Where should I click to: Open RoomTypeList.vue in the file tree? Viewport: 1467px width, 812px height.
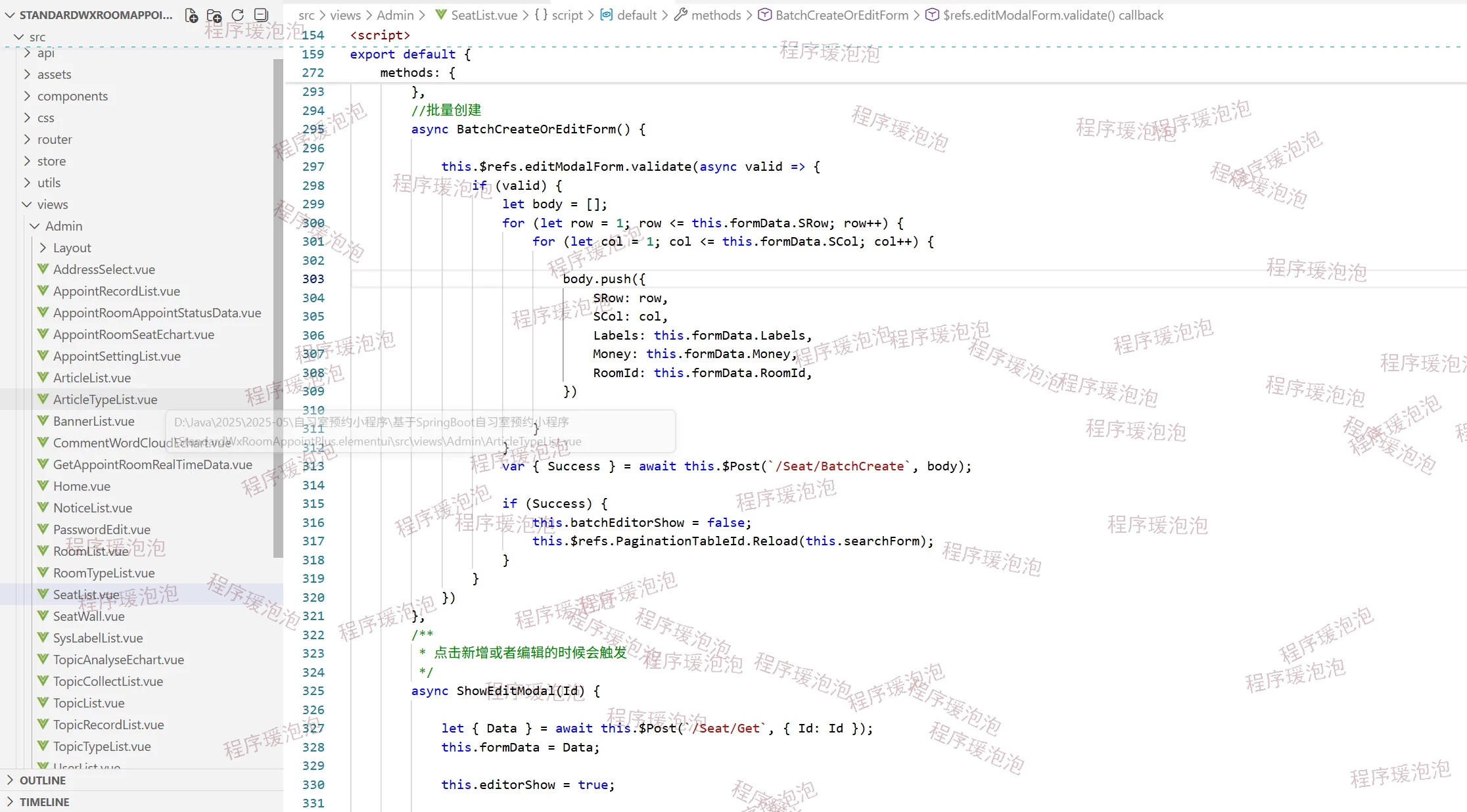104,573
